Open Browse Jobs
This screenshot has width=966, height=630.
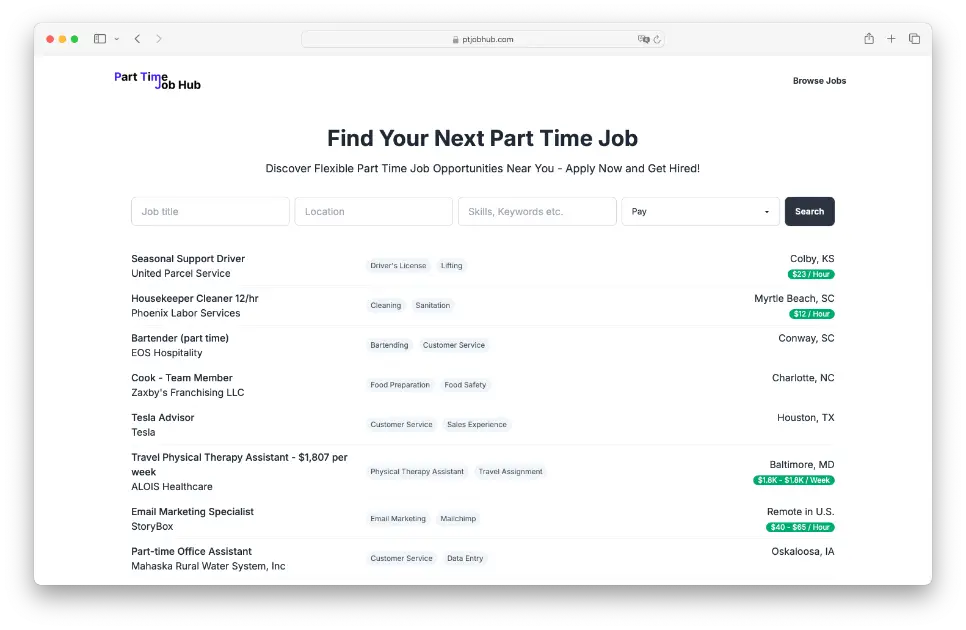819,81
